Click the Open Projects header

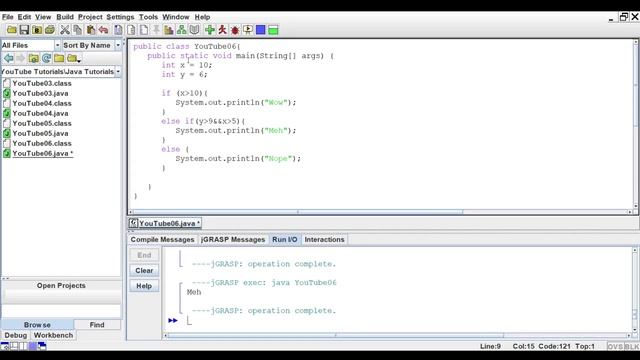click(x=61, y=286)
